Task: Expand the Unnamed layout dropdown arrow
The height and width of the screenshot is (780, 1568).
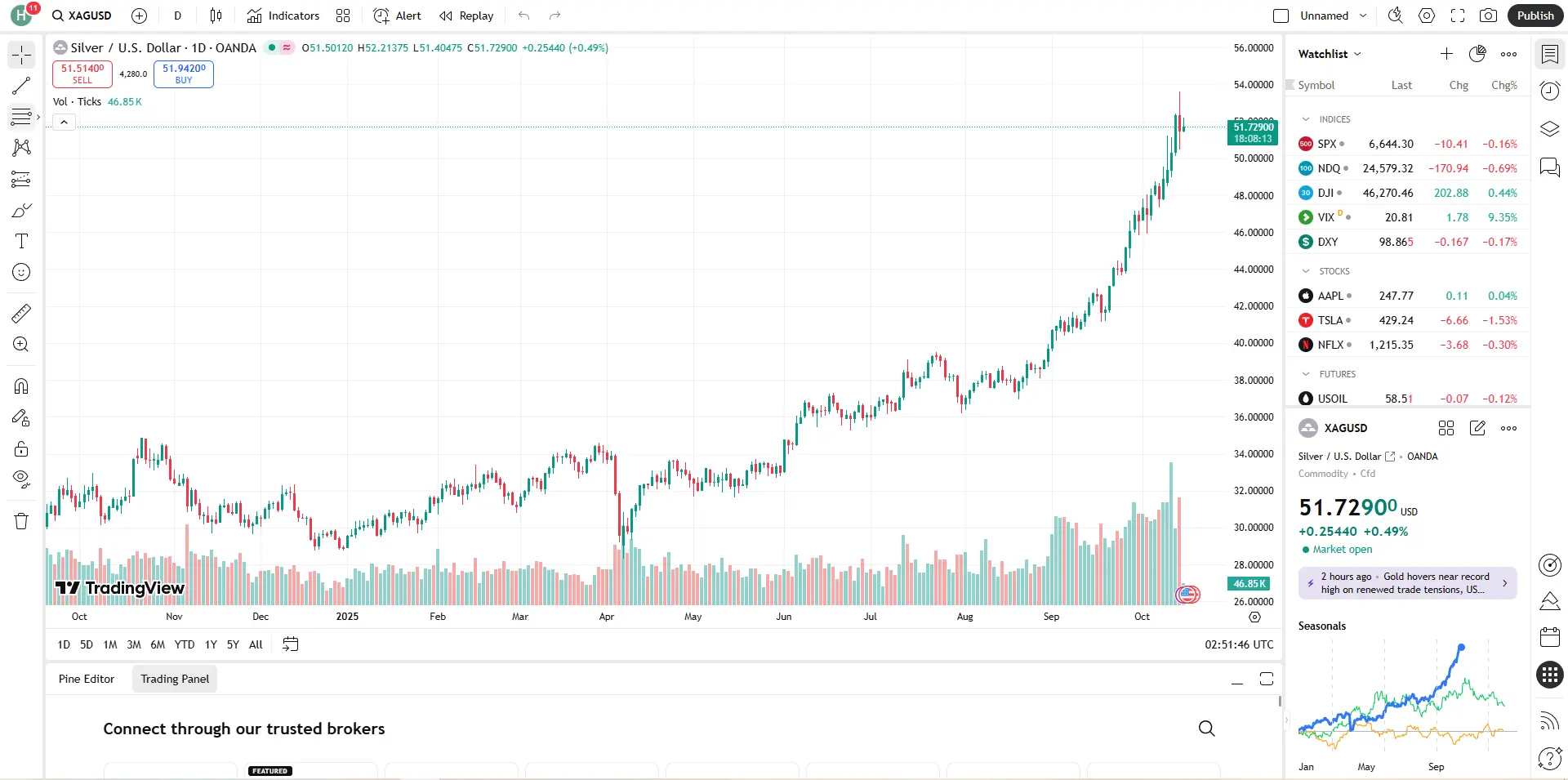Action: pos(1363,16)
